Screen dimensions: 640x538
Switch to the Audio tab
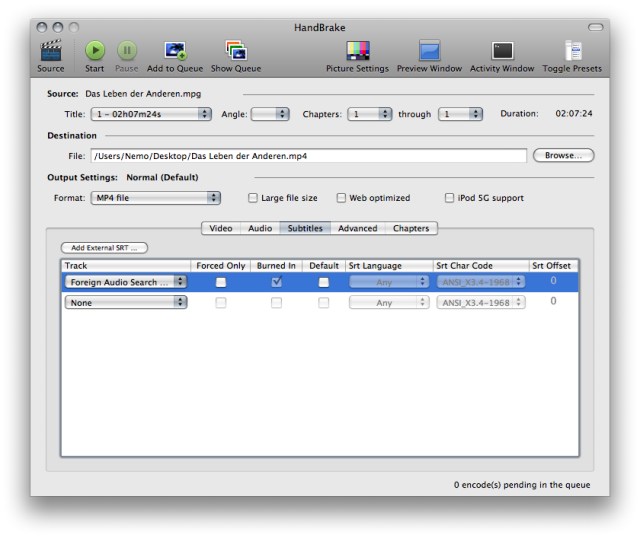pos(260,228)
